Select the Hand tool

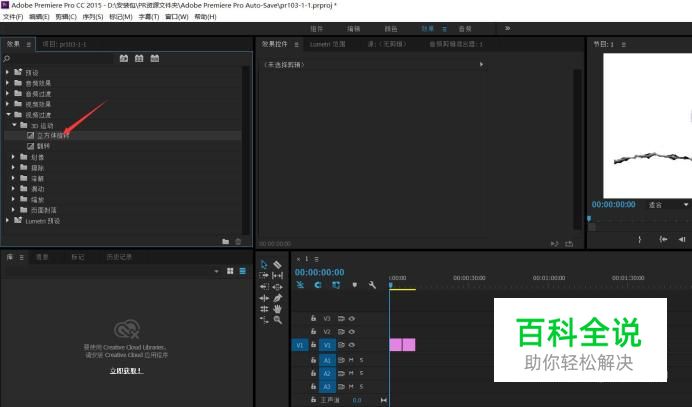point(278,309)
